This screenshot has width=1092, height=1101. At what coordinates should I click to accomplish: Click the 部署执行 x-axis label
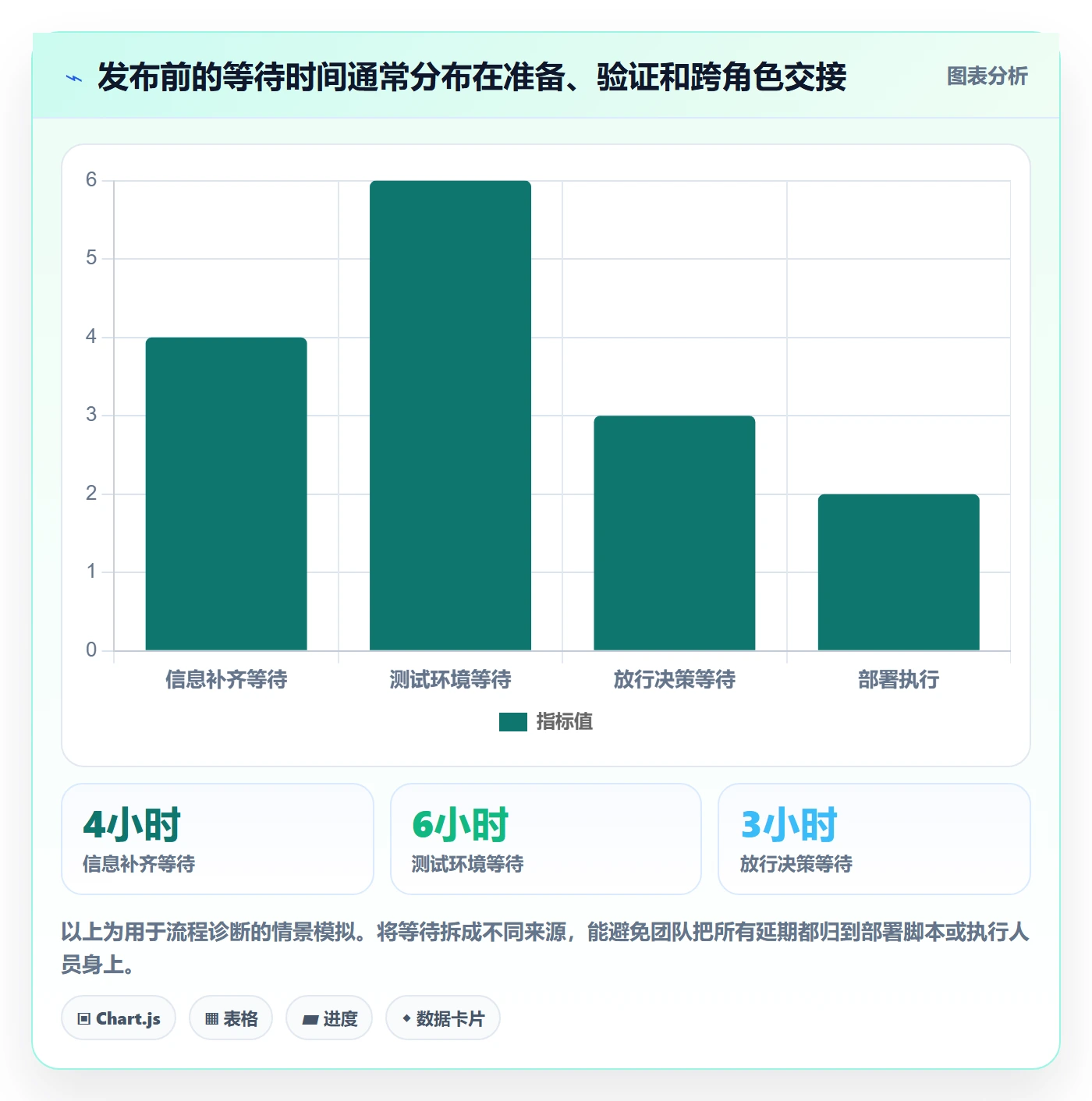[x=899, y=680]
